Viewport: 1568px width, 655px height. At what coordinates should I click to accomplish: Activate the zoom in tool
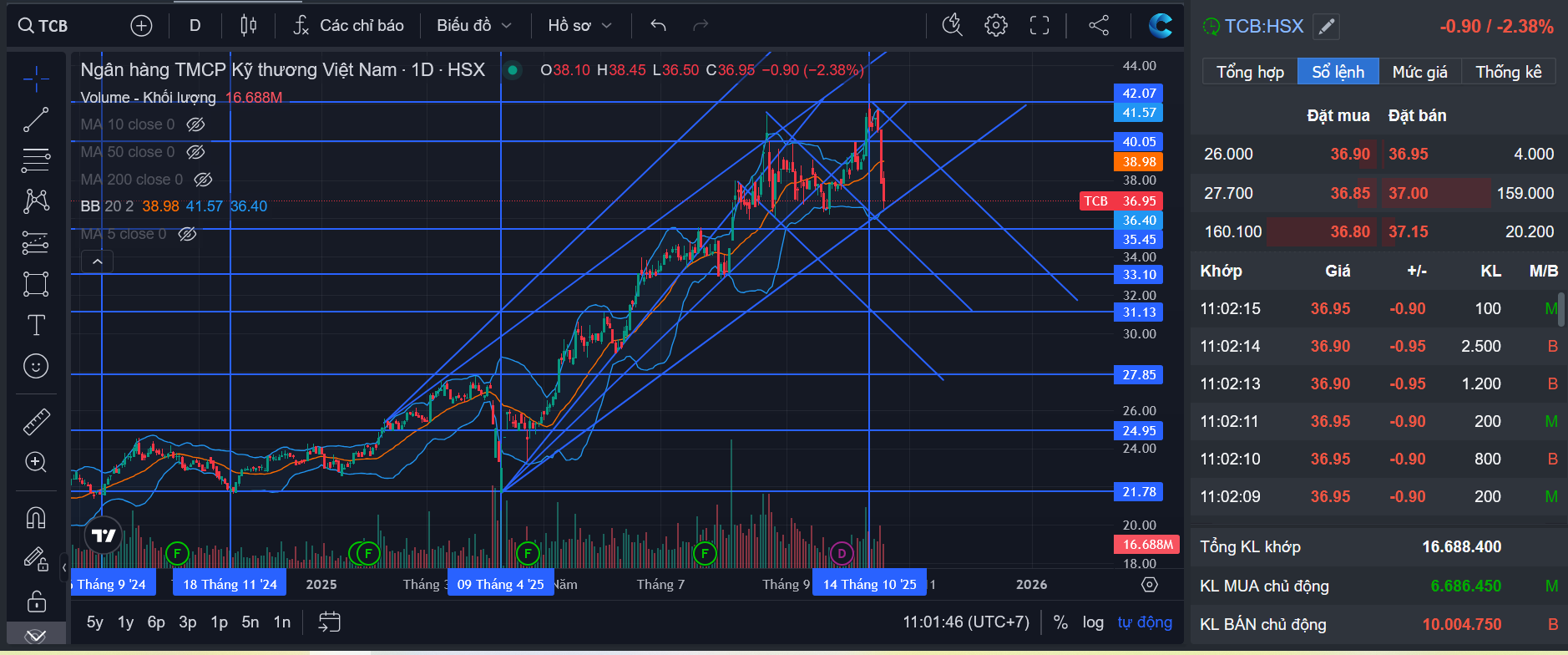point(36,462)
